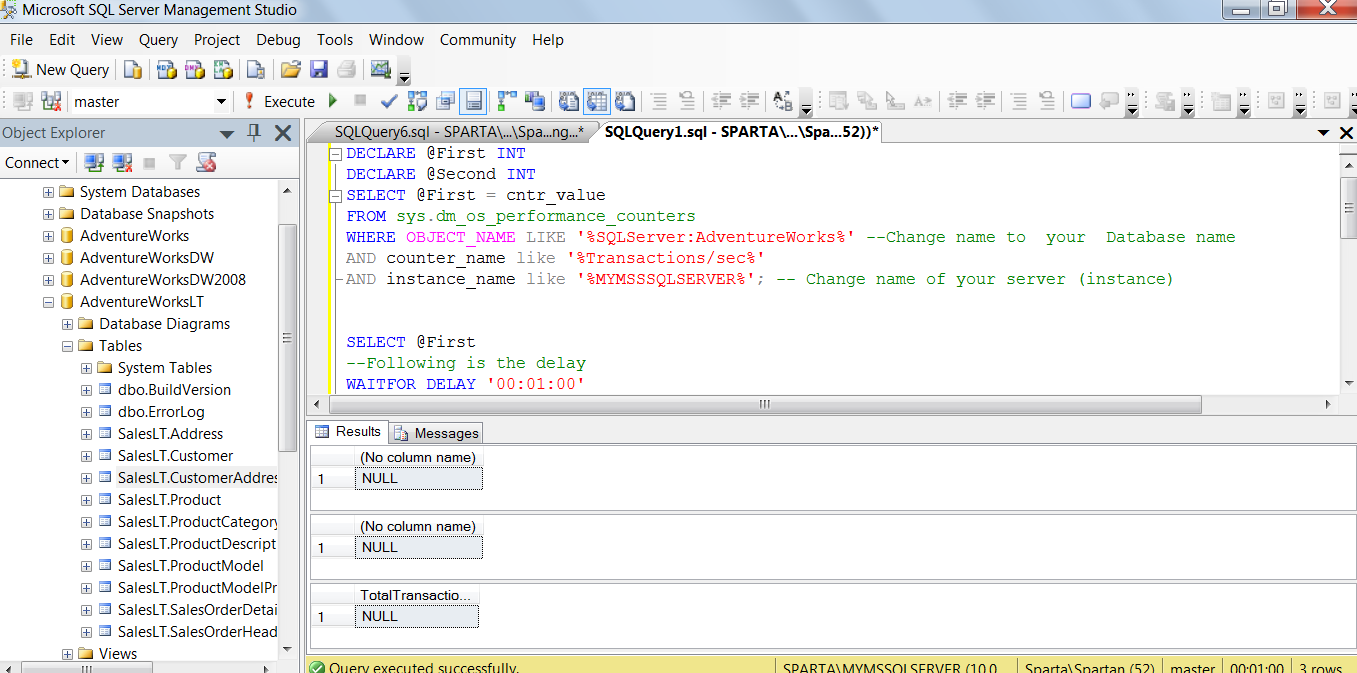
Task: Open the Query menu
Action: click(158, 40)
